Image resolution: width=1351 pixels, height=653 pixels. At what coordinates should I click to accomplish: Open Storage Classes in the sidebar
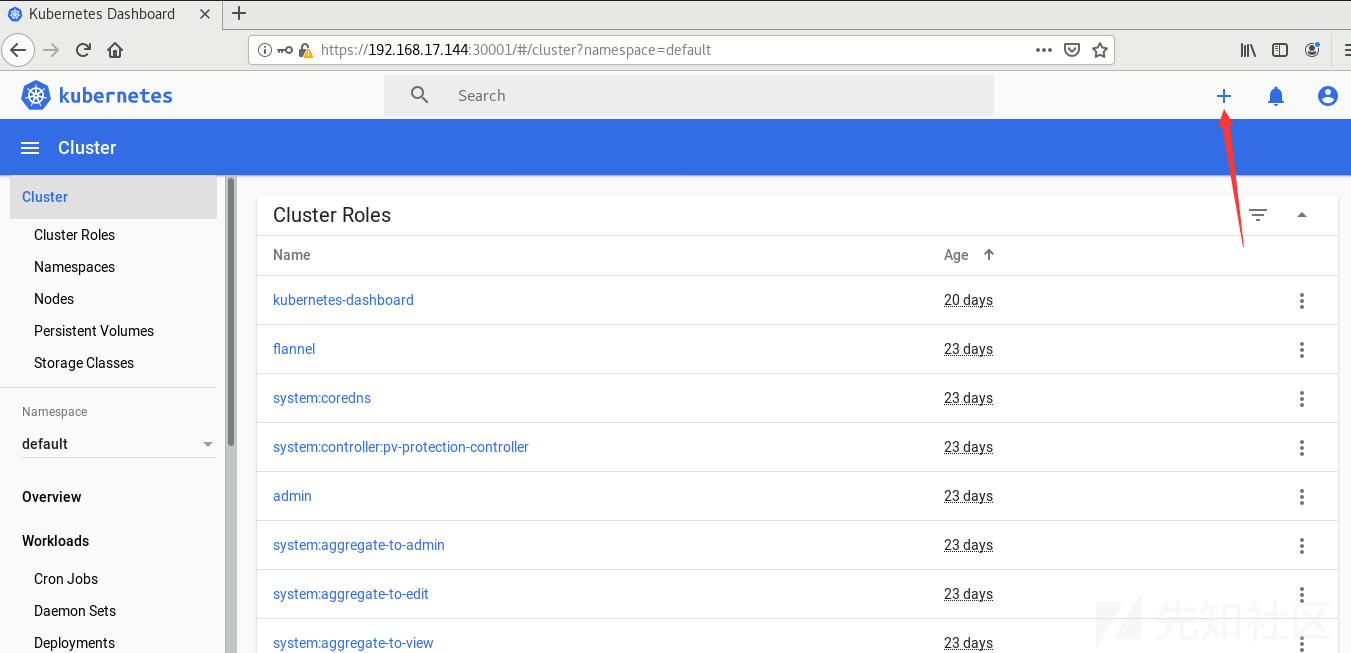(x=84, y=363)
